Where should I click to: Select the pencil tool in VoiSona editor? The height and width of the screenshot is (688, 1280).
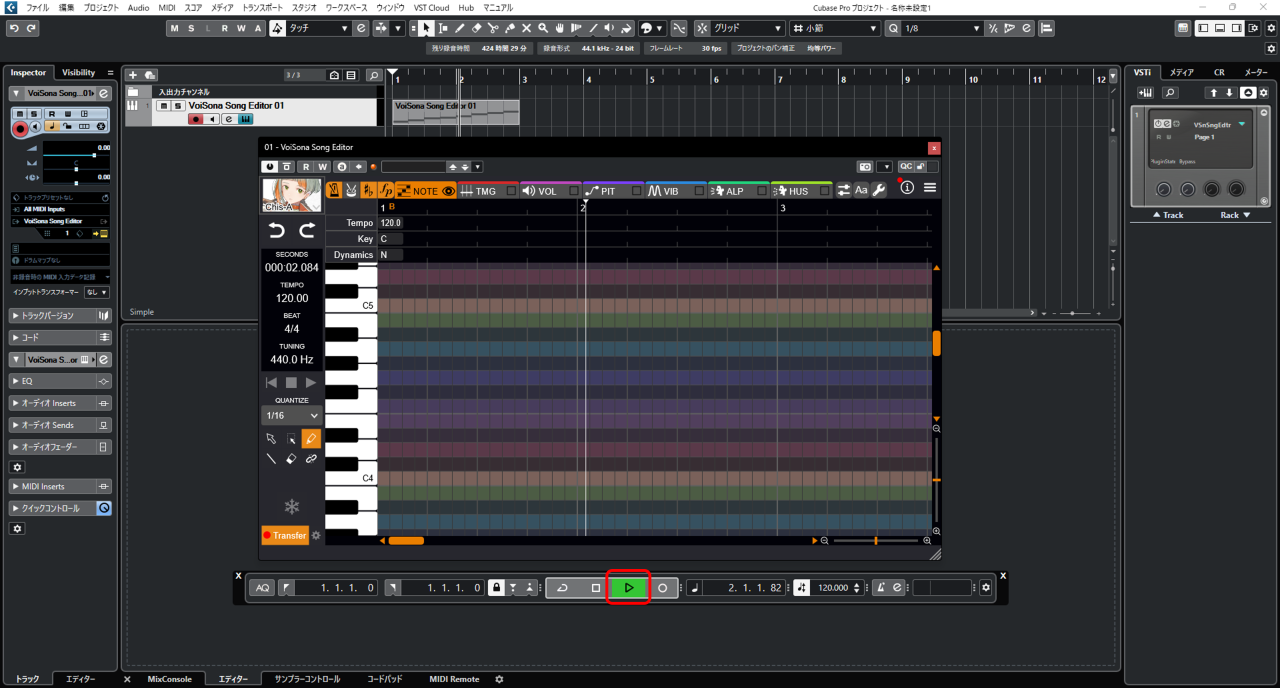(x=311, y=439)
